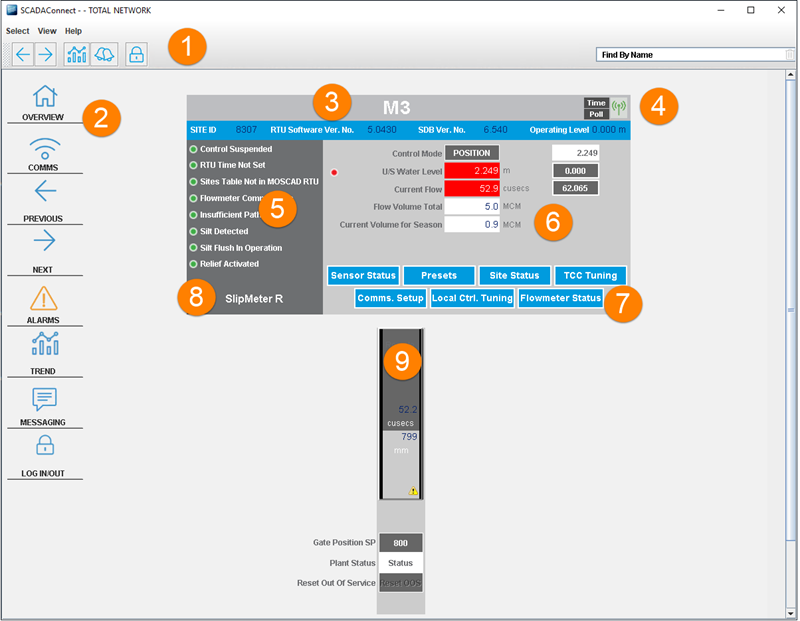
Task: Open the View menu
Action: (47, 31)
